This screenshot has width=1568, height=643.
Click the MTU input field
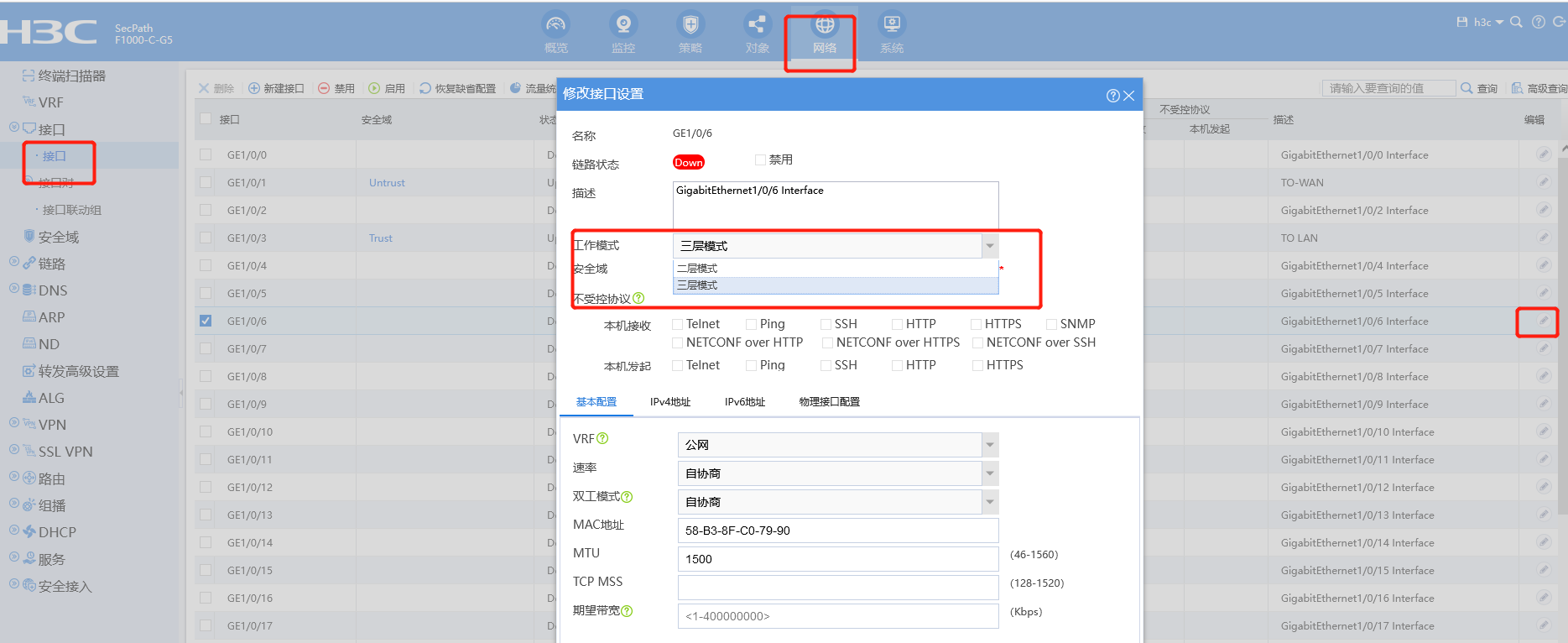[838, 559]
